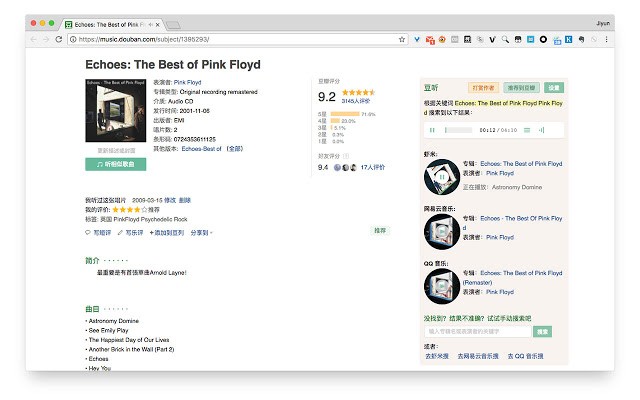The image size is (640, 400).
Task: Select the Echoes album browser tab
Action: pyautogui.click(x=108, y=22)
